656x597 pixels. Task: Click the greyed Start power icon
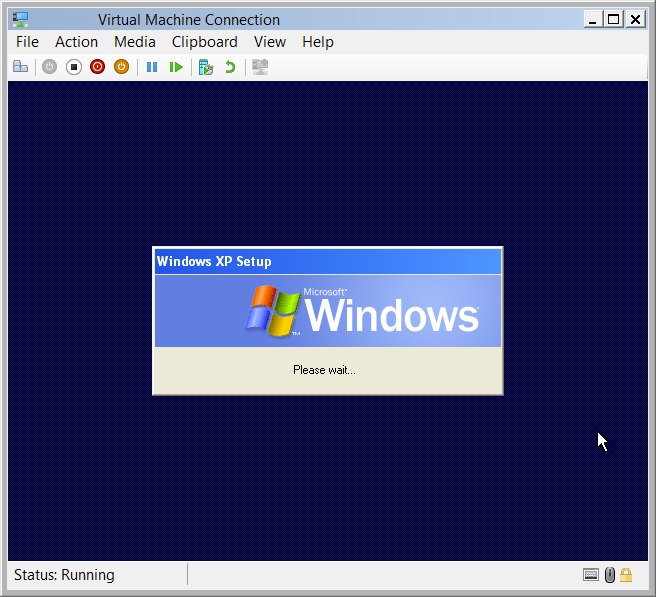click(49, 67)
